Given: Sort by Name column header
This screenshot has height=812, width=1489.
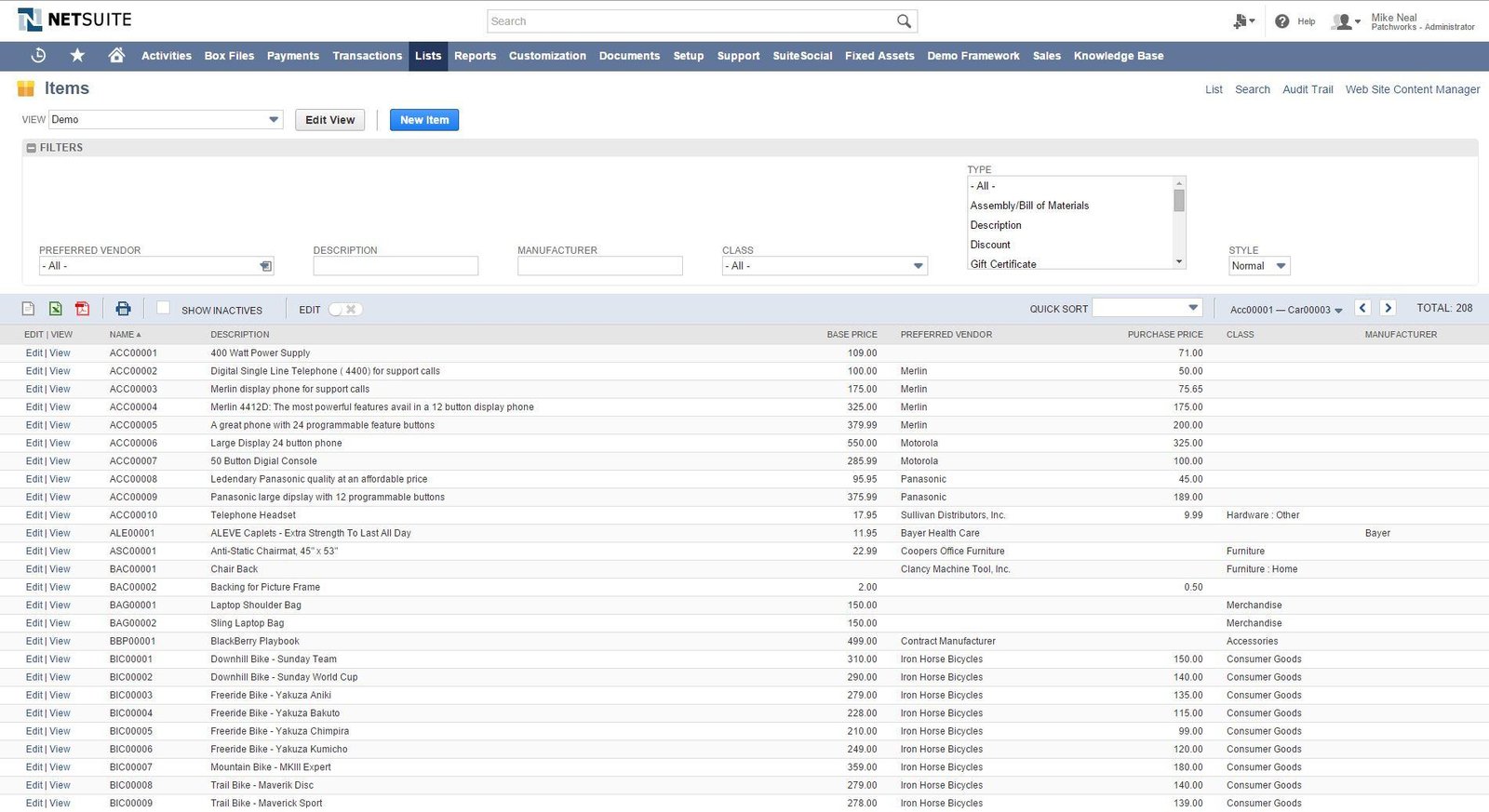Looking at the screenshot, I should pyautogui.click(x=125, y=335).
